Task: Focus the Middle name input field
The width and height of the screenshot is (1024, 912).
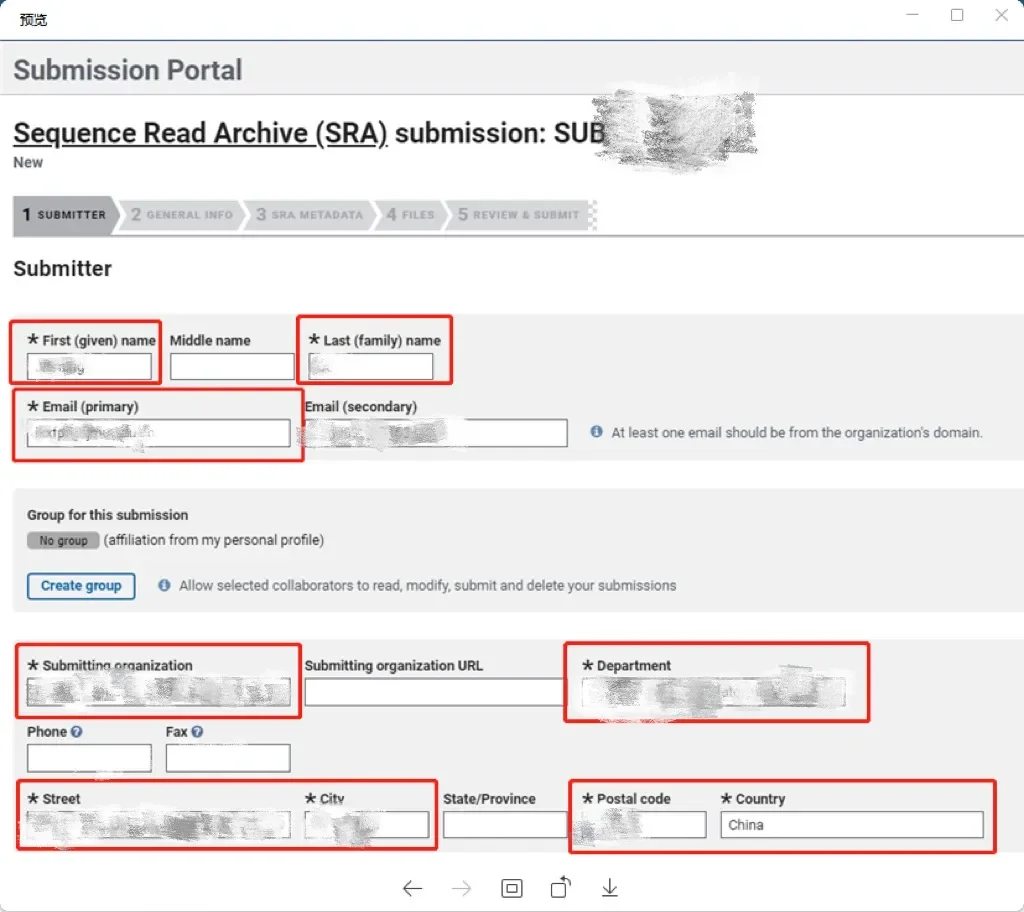Action: click(x=232, y=367)
